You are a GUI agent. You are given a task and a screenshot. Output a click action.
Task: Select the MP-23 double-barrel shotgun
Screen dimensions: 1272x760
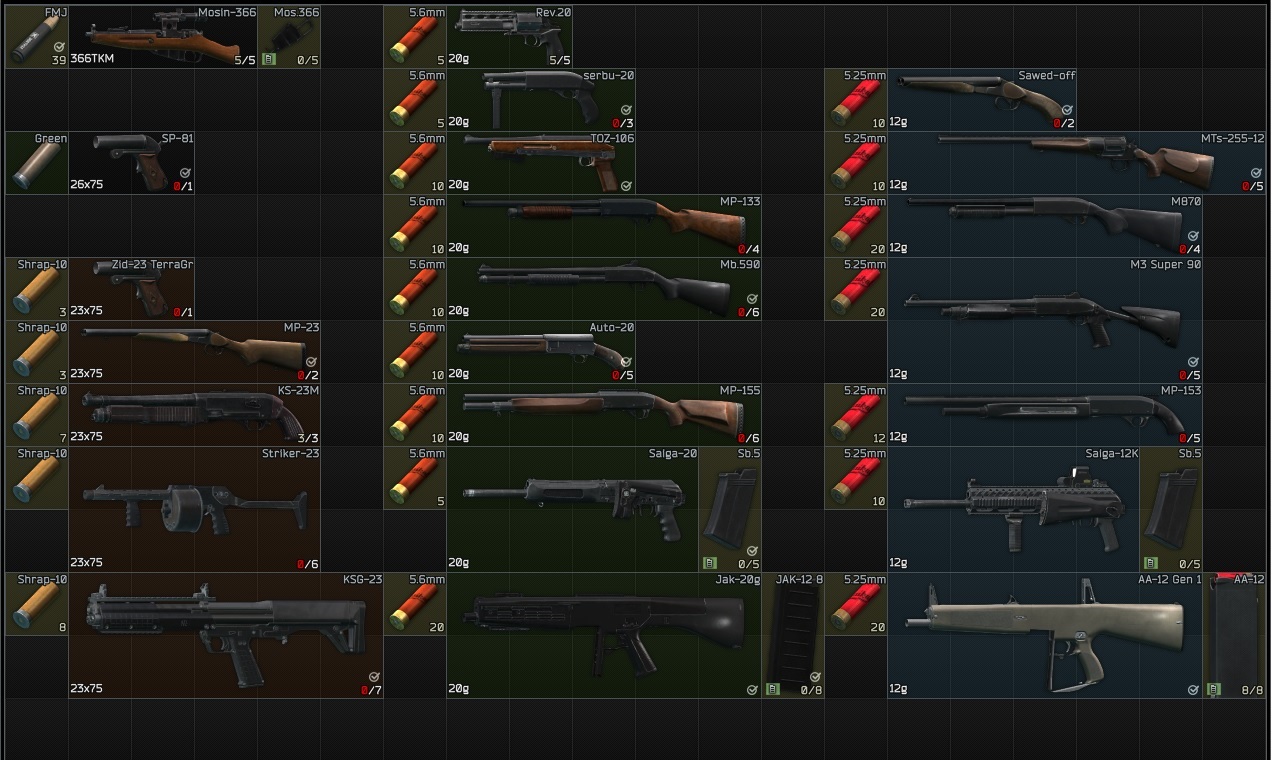pos(195,351)
